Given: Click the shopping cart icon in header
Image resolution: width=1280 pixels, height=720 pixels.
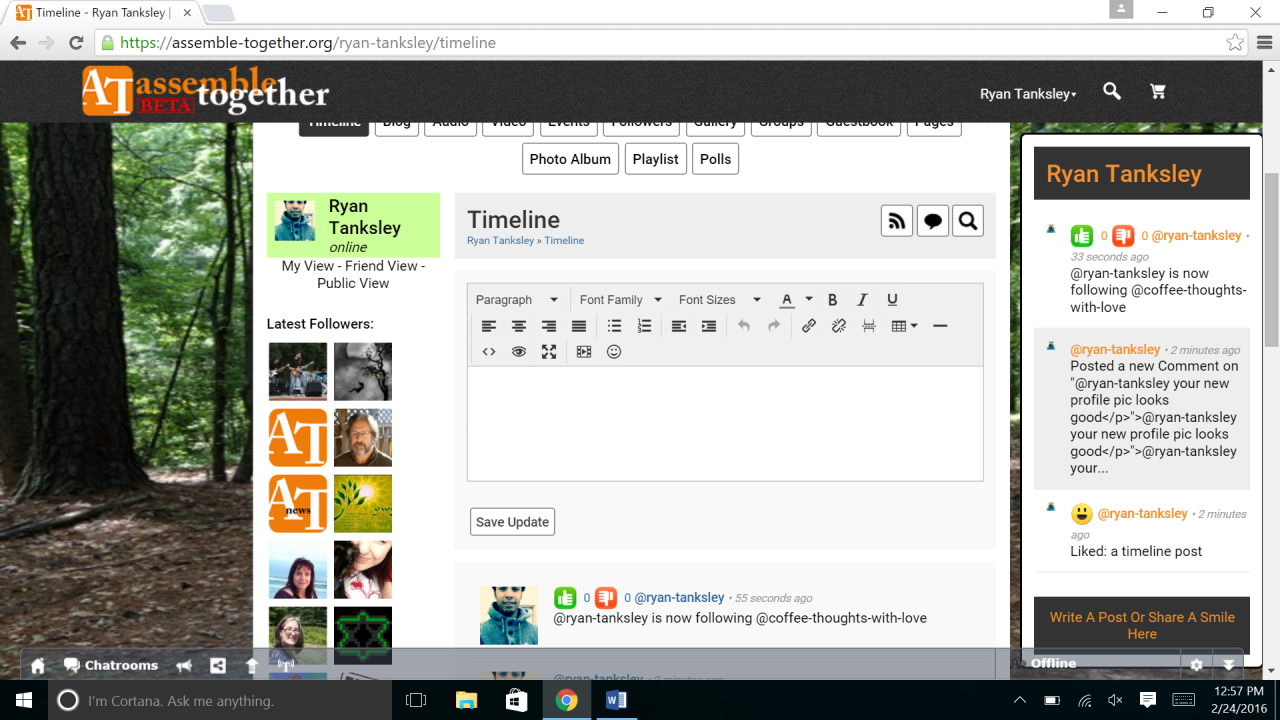Looking at the screenshot, I should [1158, 92].
